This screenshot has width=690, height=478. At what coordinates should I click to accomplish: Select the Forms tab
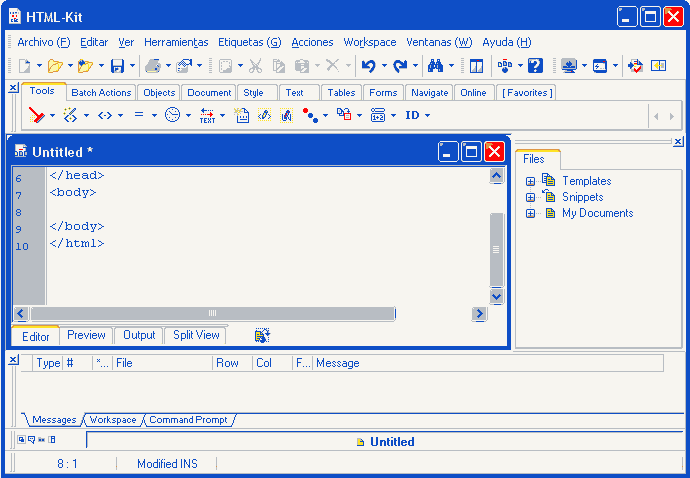click(x=383, y=93)
